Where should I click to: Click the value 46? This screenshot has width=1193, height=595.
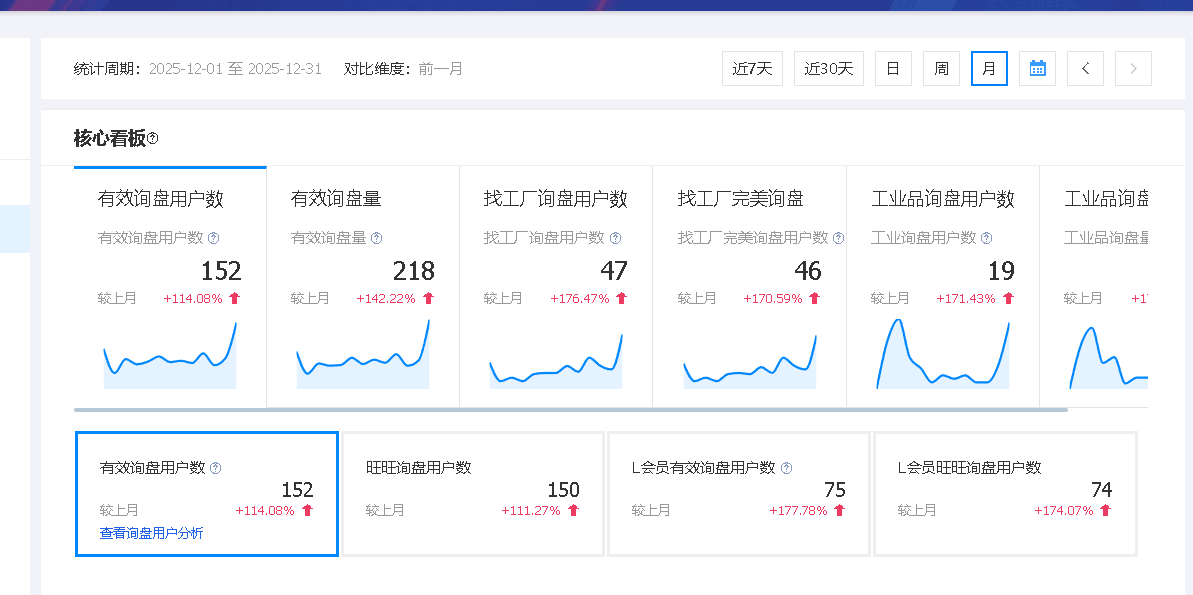coord(808,271)
